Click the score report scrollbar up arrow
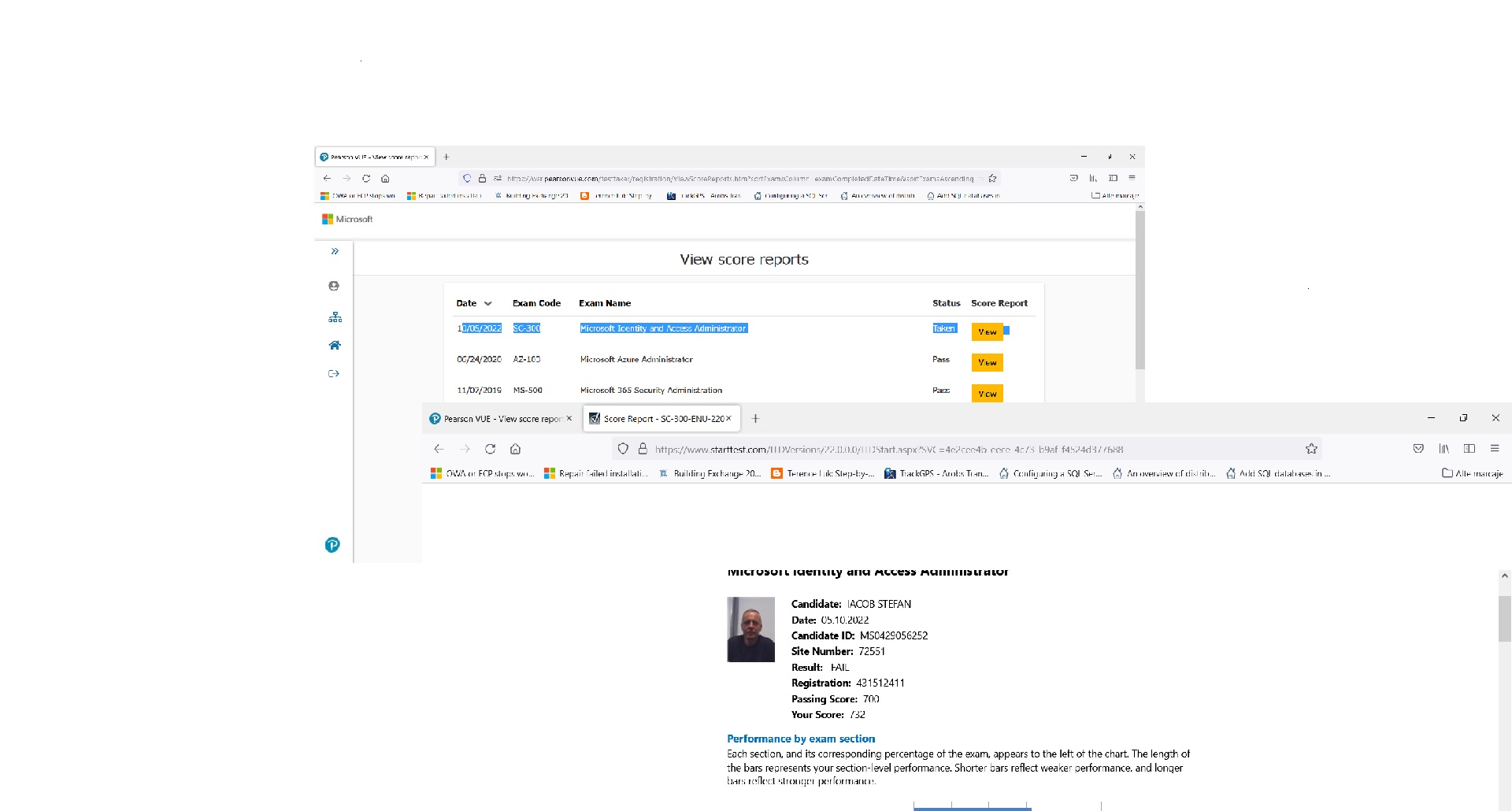Image resolution: width=1512 pixels, height=811 pixels. pyautogui.click(x=1504, y=576)
